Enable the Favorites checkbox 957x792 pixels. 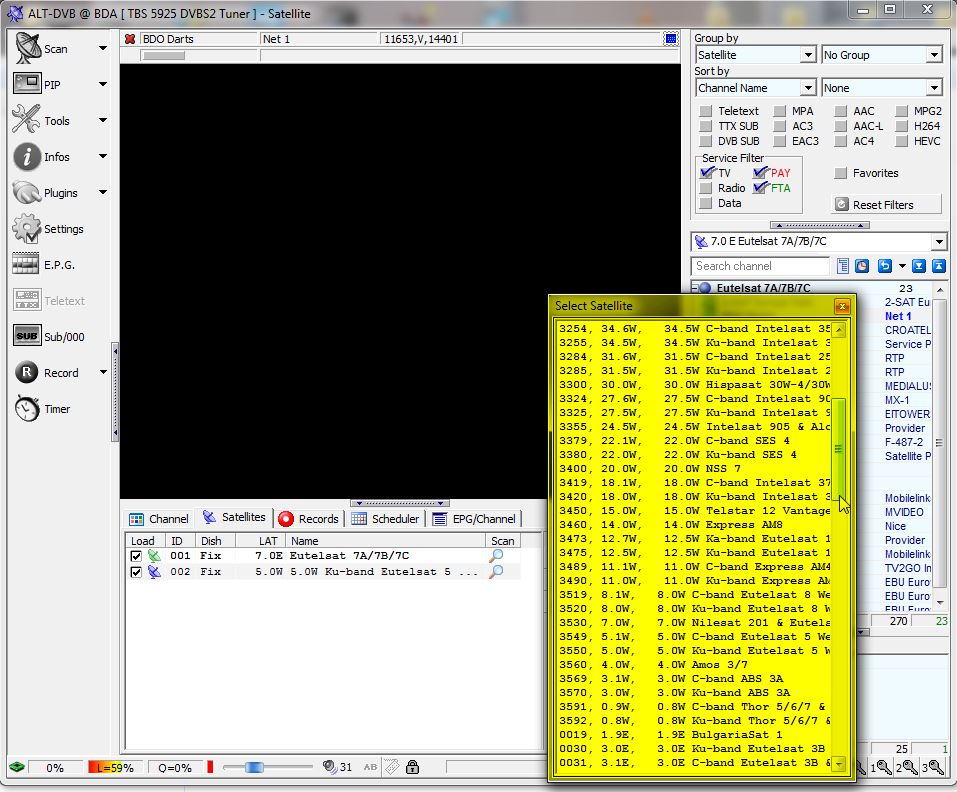pyautogui.click(x=840, y=173)
